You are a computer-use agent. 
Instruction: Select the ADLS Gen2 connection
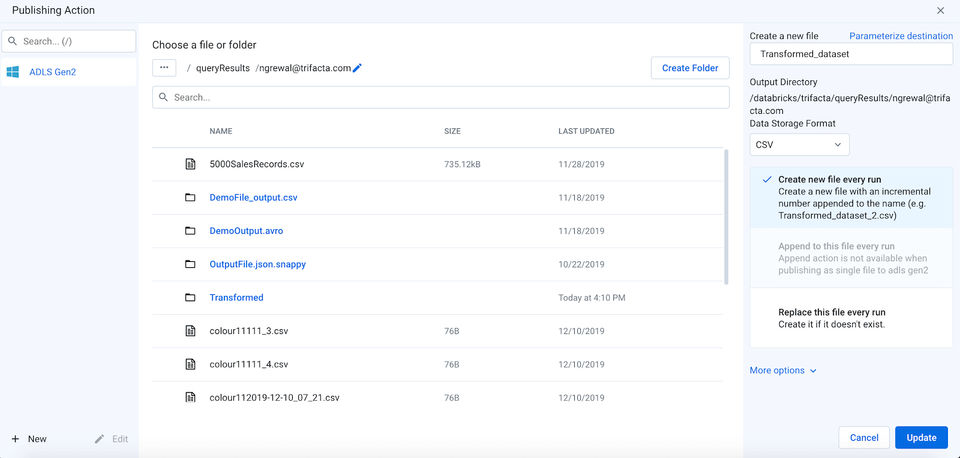tap(69, 72)
